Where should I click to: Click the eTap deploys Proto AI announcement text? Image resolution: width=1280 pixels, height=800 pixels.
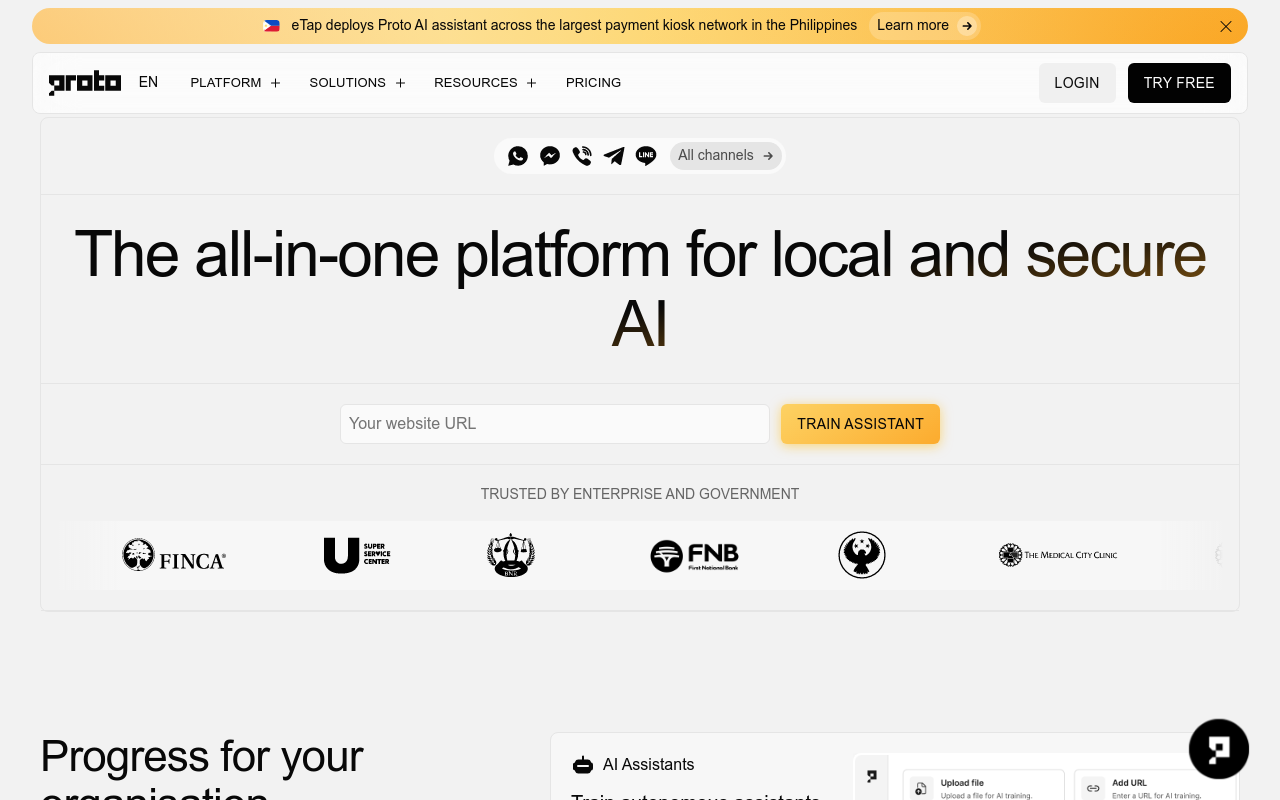(x=574, y=26)
